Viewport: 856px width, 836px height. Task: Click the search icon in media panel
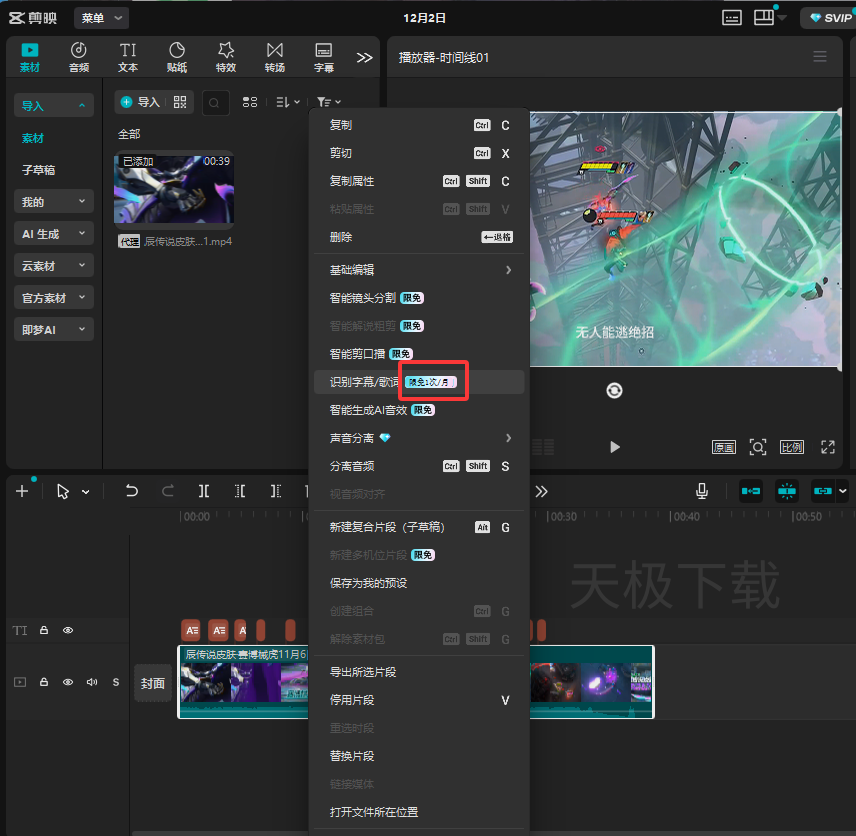(x=215, y=102)
